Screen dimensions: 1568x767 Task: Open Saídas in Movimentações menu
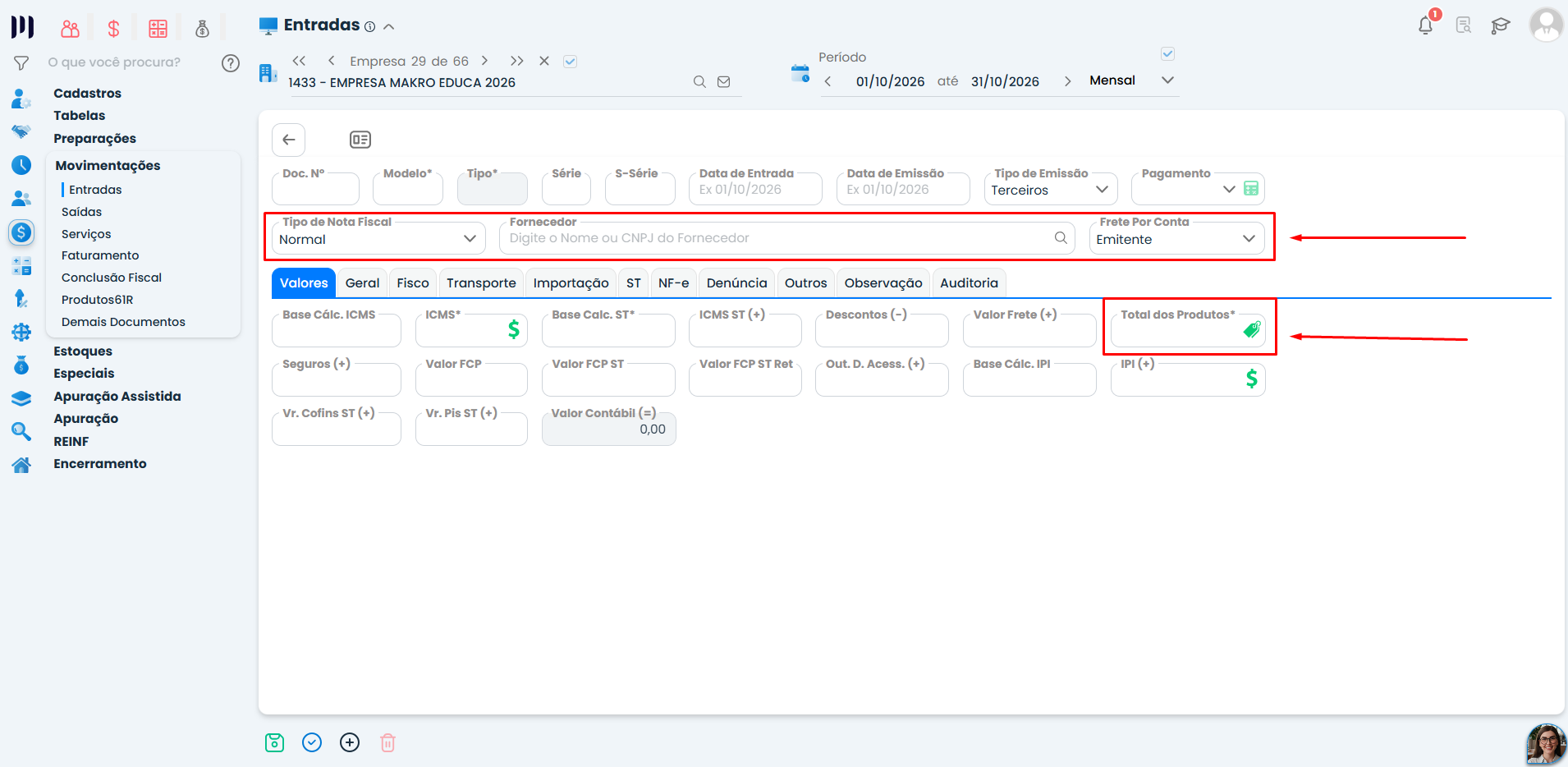point(81,212)
